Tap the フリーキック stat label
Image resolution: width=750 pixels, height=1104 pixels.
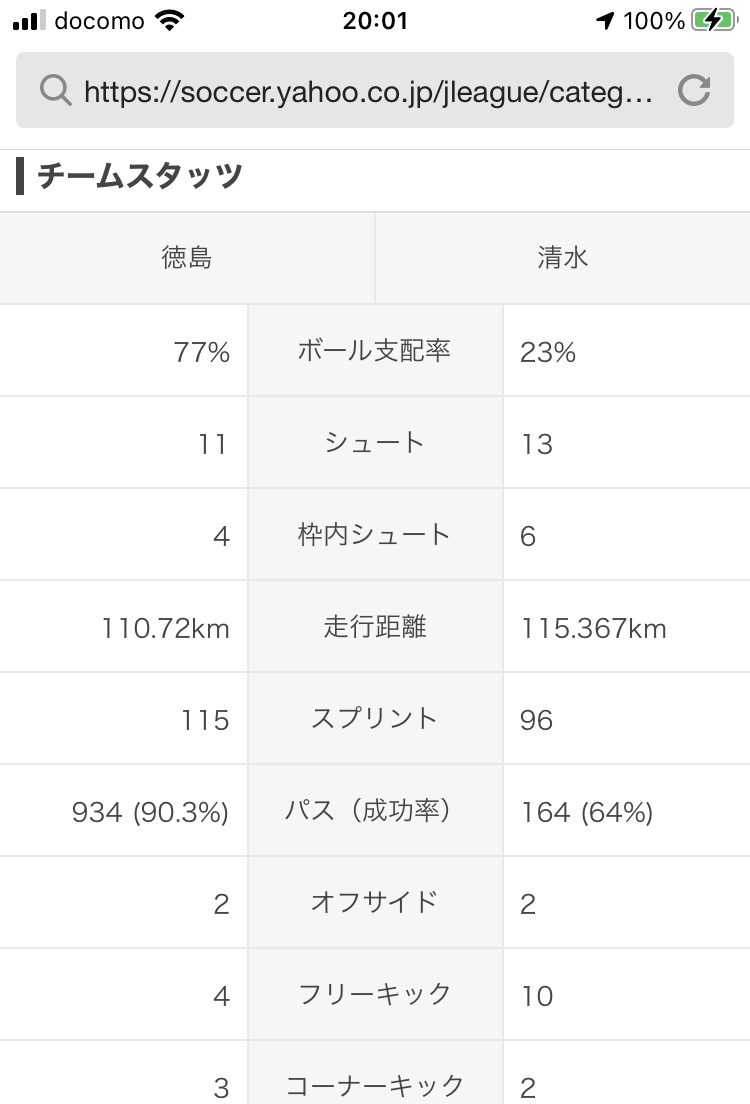point(374,995)
